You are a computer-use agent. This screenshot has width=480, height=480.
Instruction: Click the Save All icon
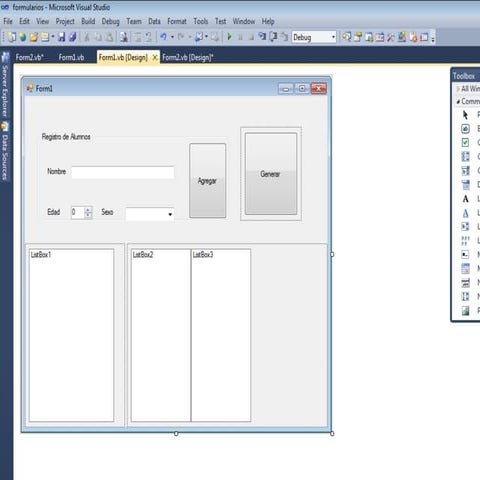point(73,37)
